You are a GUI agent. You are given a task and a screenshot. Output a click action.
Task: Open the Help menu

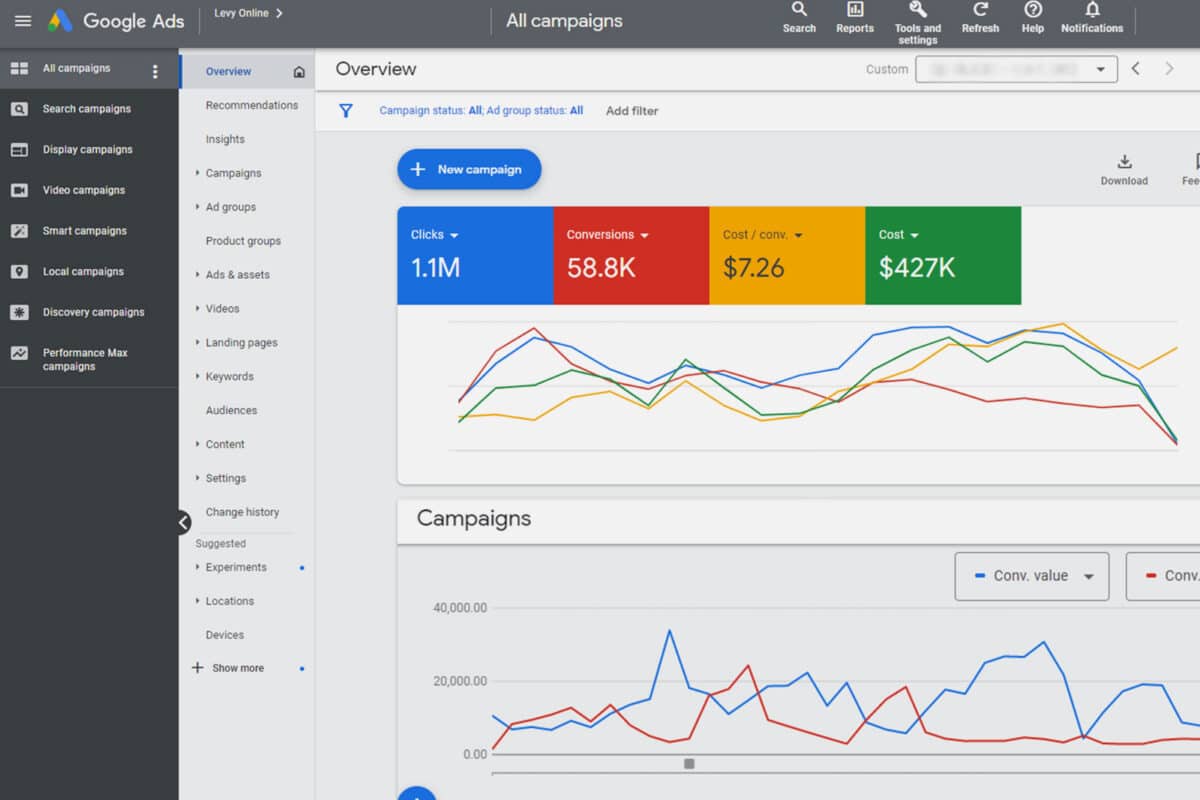(1032, 14)
